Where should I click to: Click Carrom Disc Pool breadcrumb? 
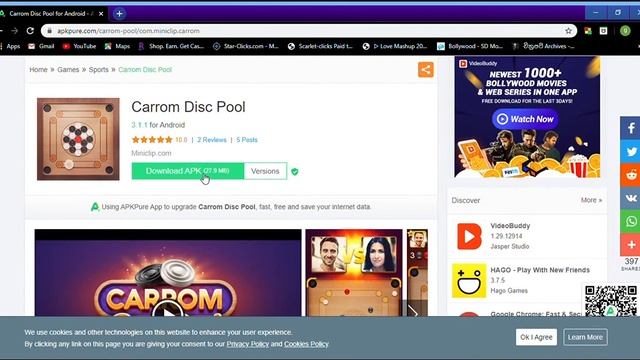145,70
